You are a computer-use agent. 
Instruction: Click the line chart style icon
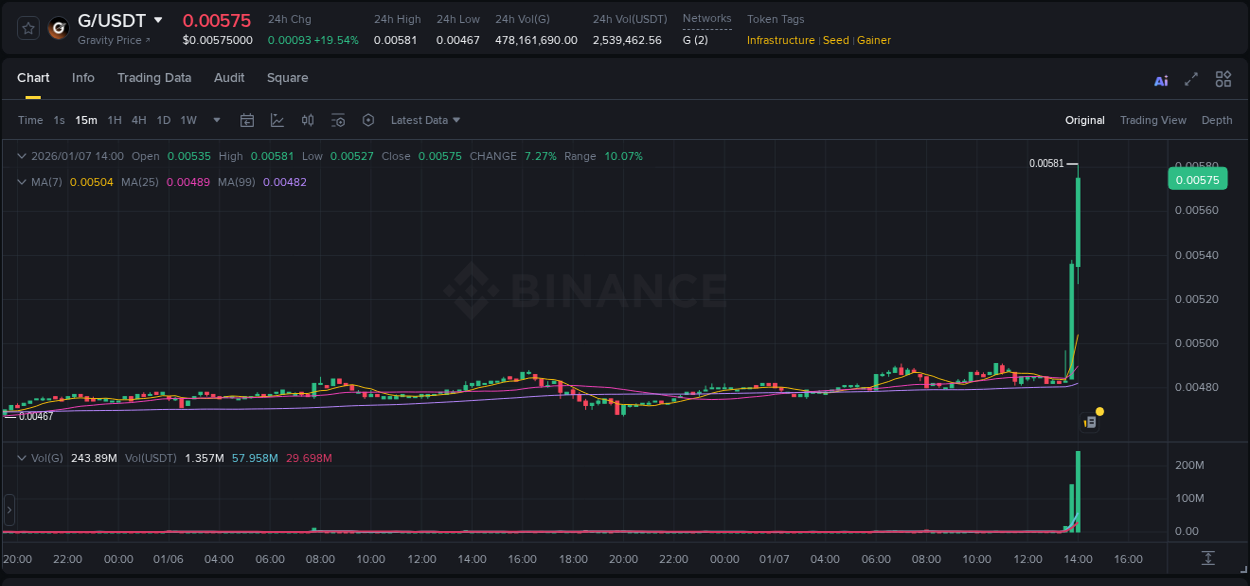click(x=277, y=120)
